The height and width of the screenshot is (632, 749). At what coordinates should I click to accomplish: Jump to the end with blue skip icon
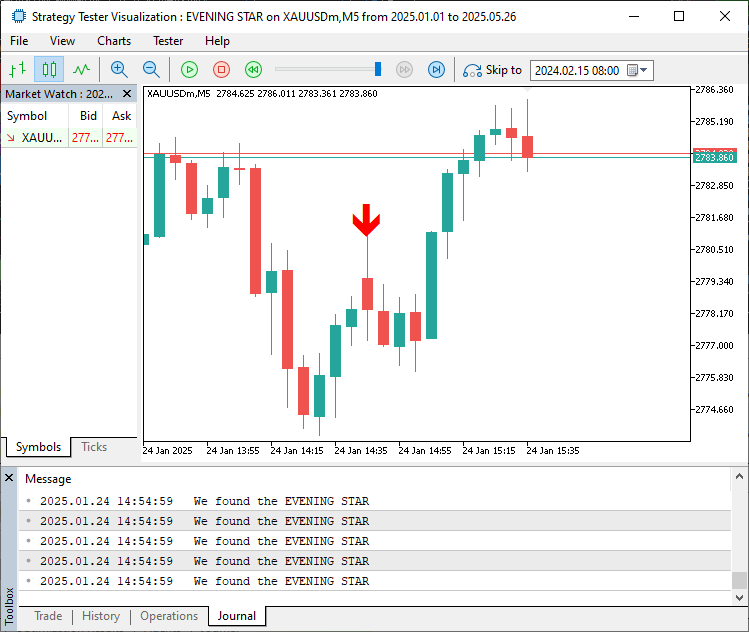pyautogui.click(x=436, y=70)
